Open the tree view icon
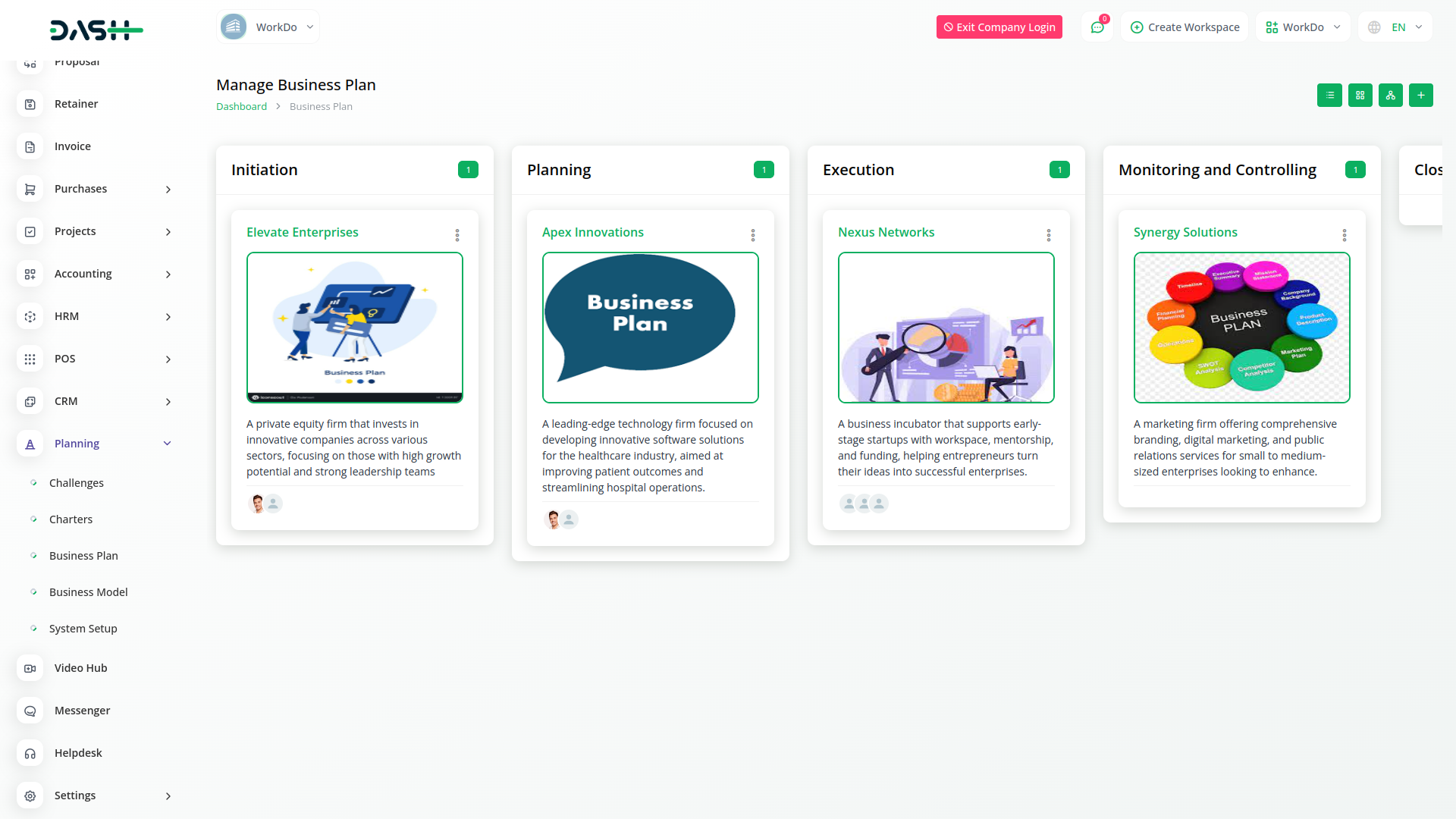1456x819 pixels. [1390, 96]
